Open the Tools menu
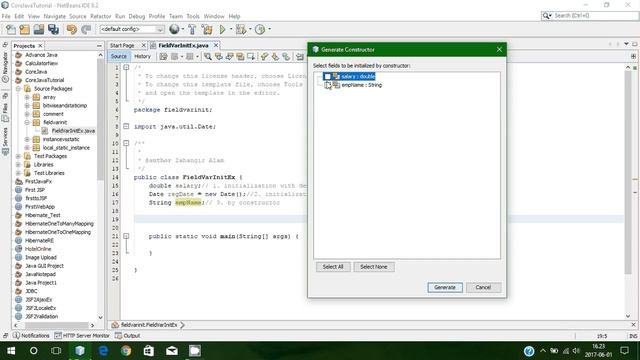The height and width of the screenshot is (360, 640). point(193,16)
